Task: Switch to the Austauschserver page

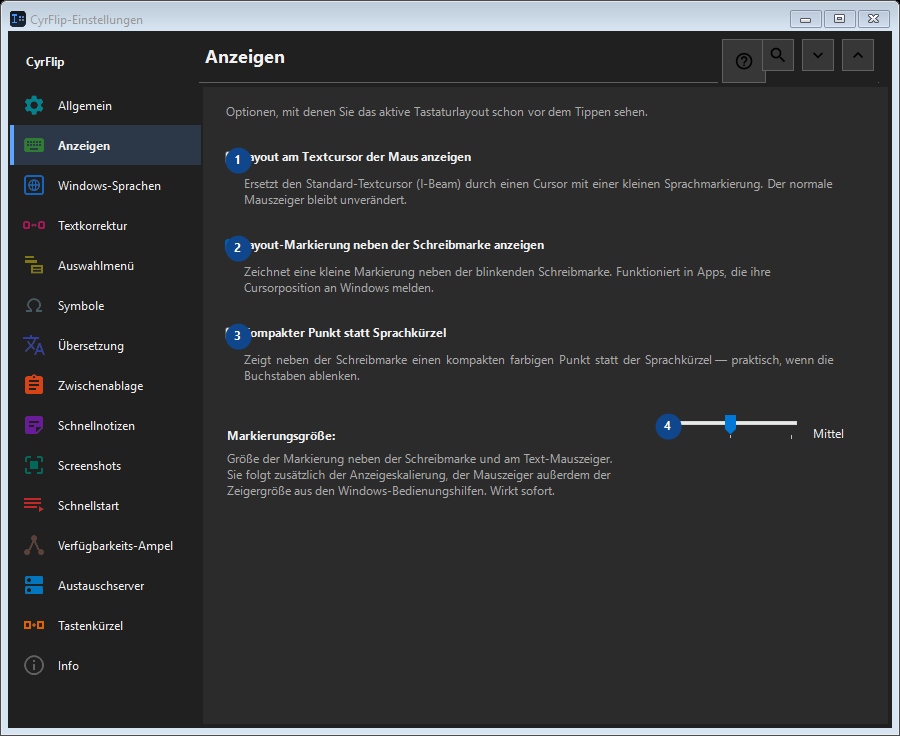Action: pyautogui.click(x=106, y=586)
